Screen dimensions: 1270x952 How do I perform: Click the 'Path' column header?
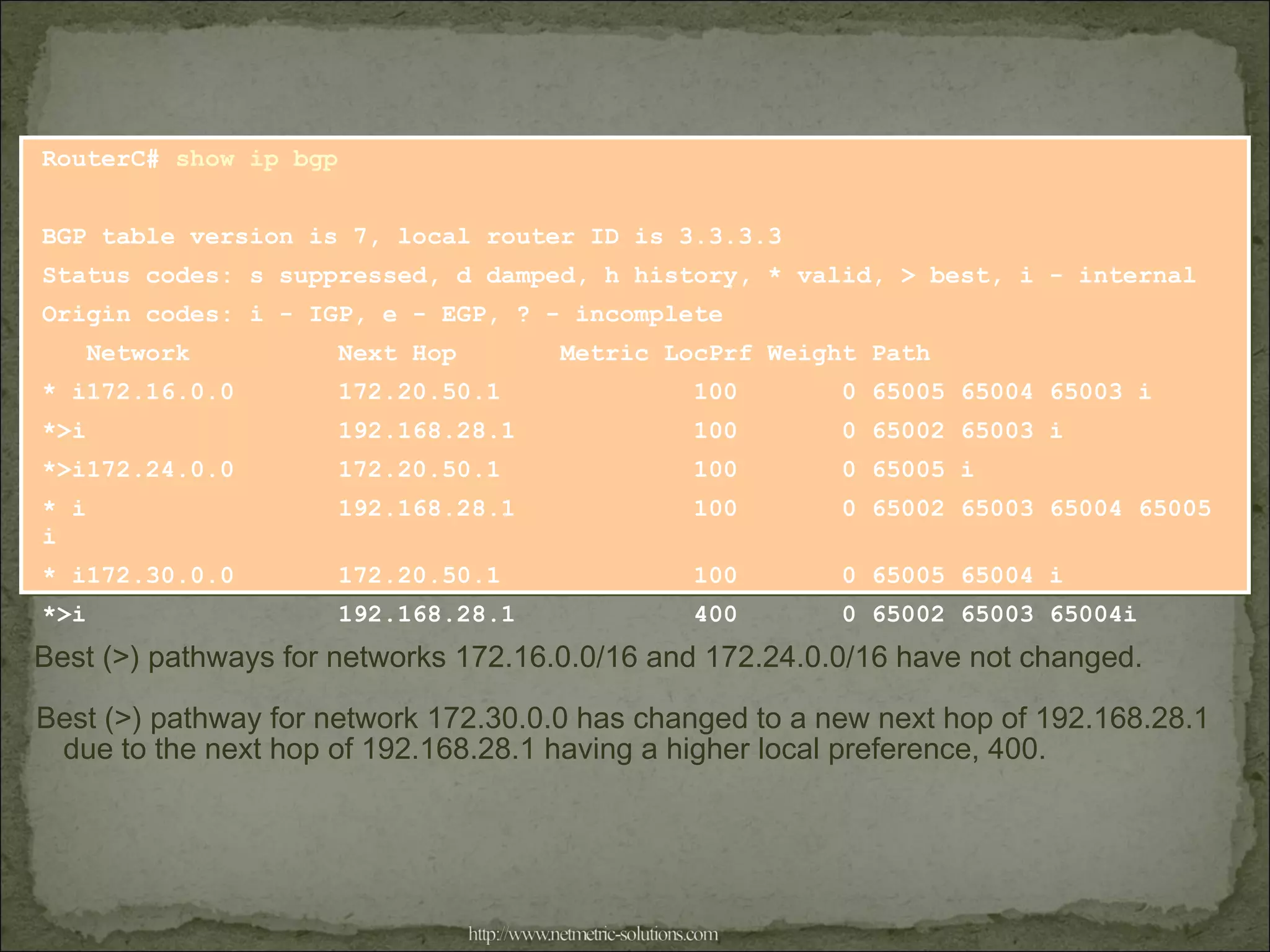point(901,353)
